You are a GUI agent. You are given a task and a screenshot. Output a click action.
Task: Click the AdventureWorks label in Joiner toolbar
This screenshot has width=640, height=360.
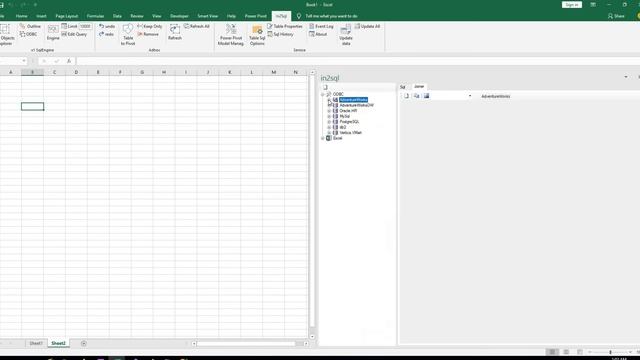pyautogui.click(x=496, y=96)
